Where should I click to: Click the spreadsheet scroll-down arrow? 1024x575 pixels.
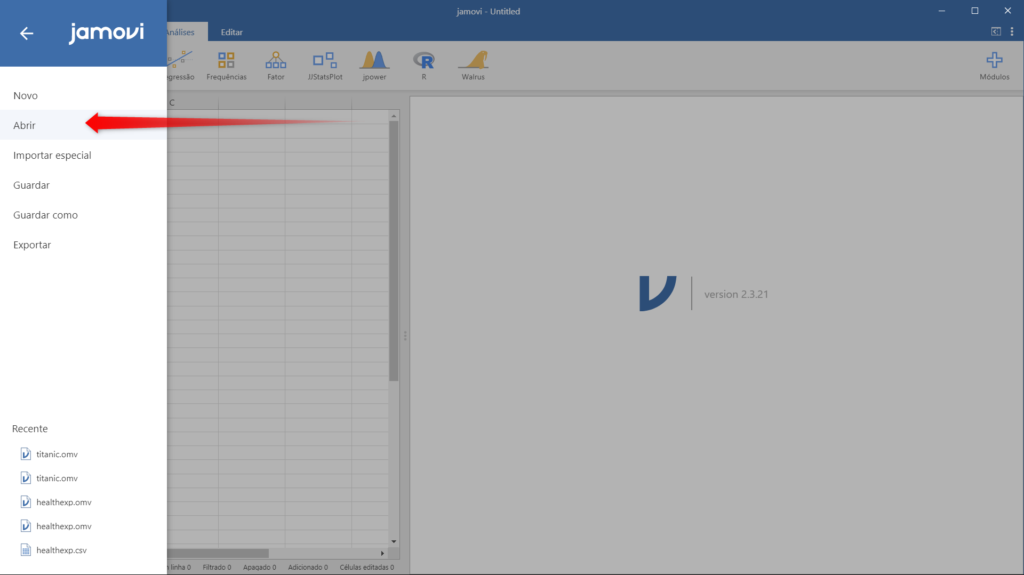click(x=393, y=542)
